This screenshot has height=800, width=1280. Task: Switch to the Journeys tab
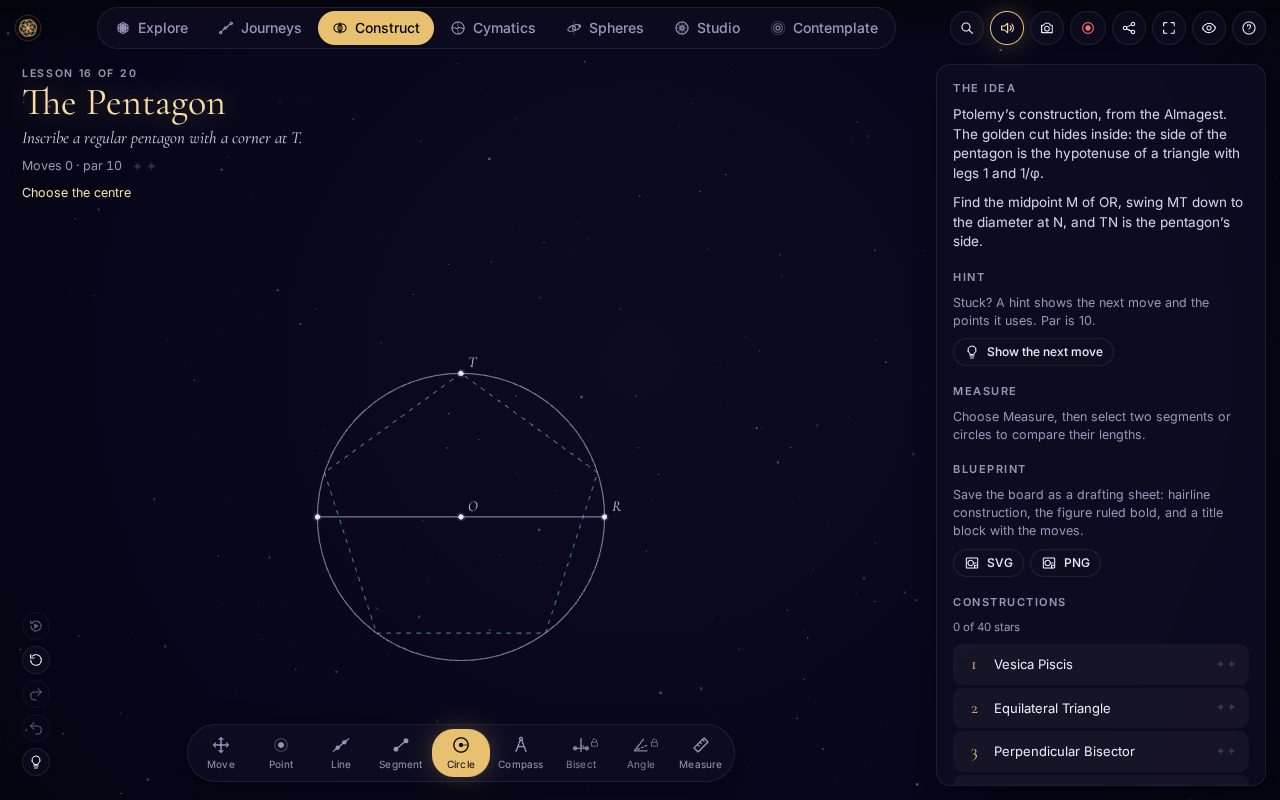[x=260, y=28]
